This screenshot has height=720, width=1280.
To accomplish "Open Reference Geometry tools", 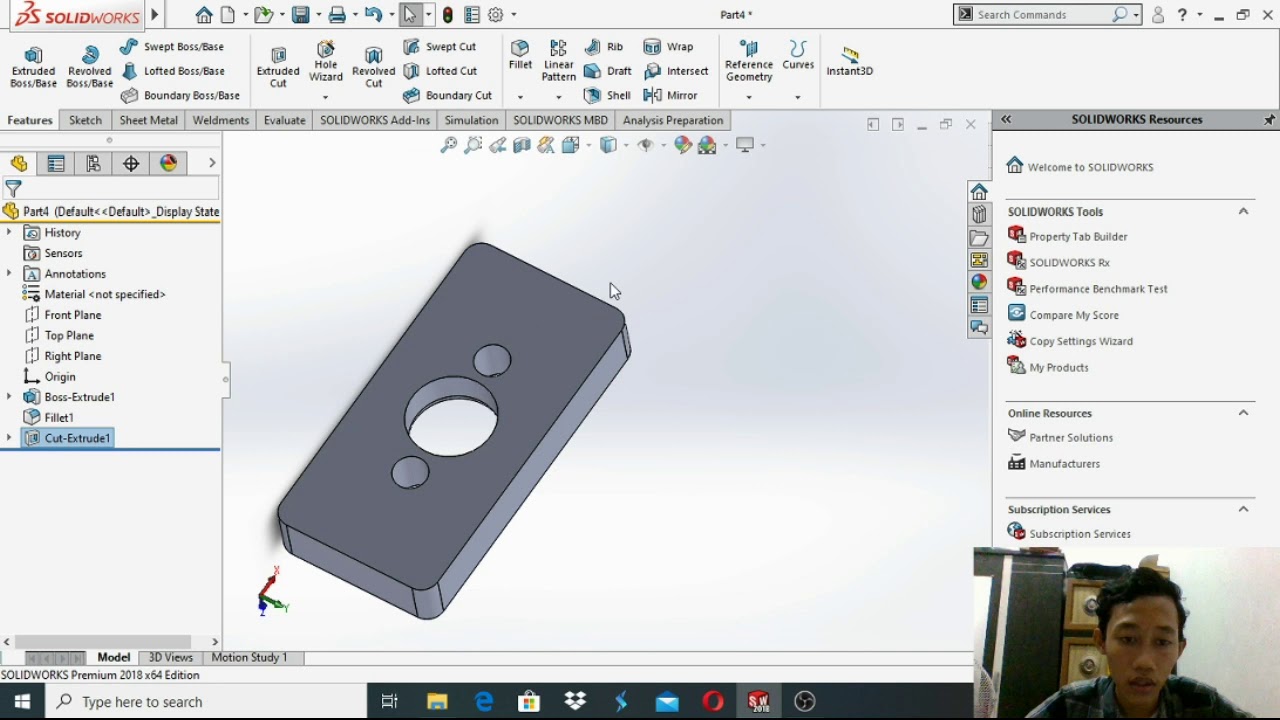I will [749, 62].
